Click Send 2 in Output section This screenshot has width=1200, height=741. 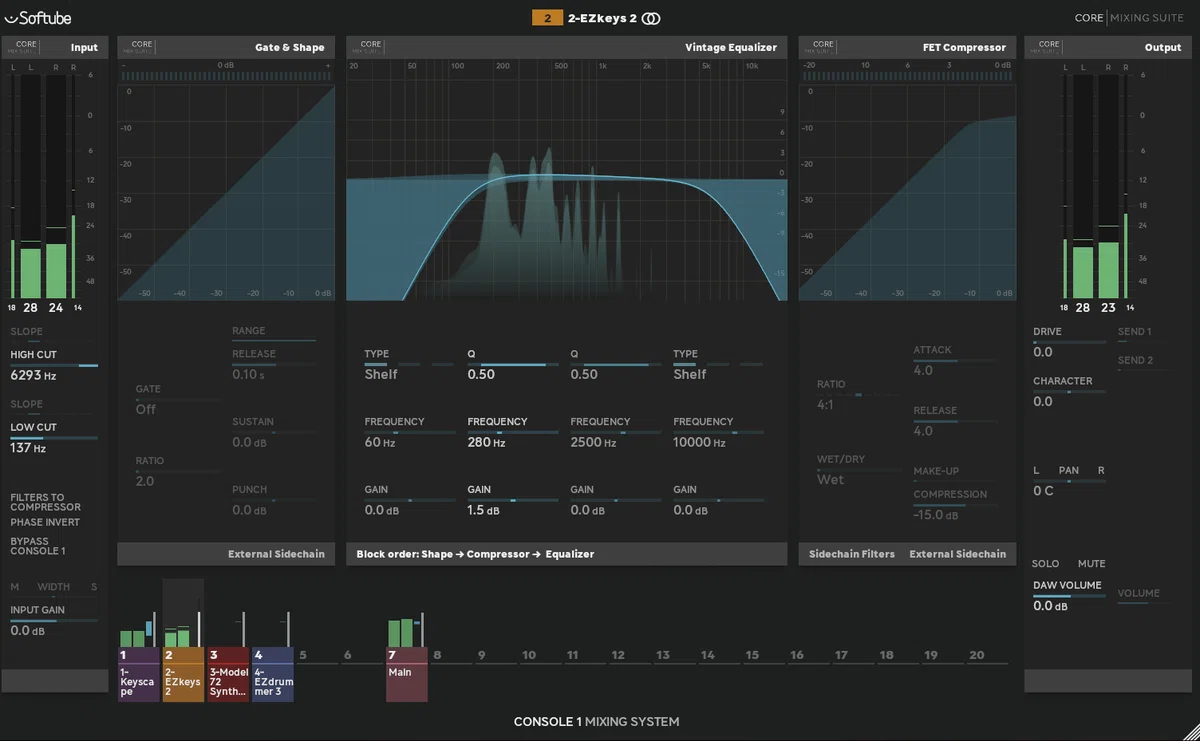click(x=1135, y=360)
